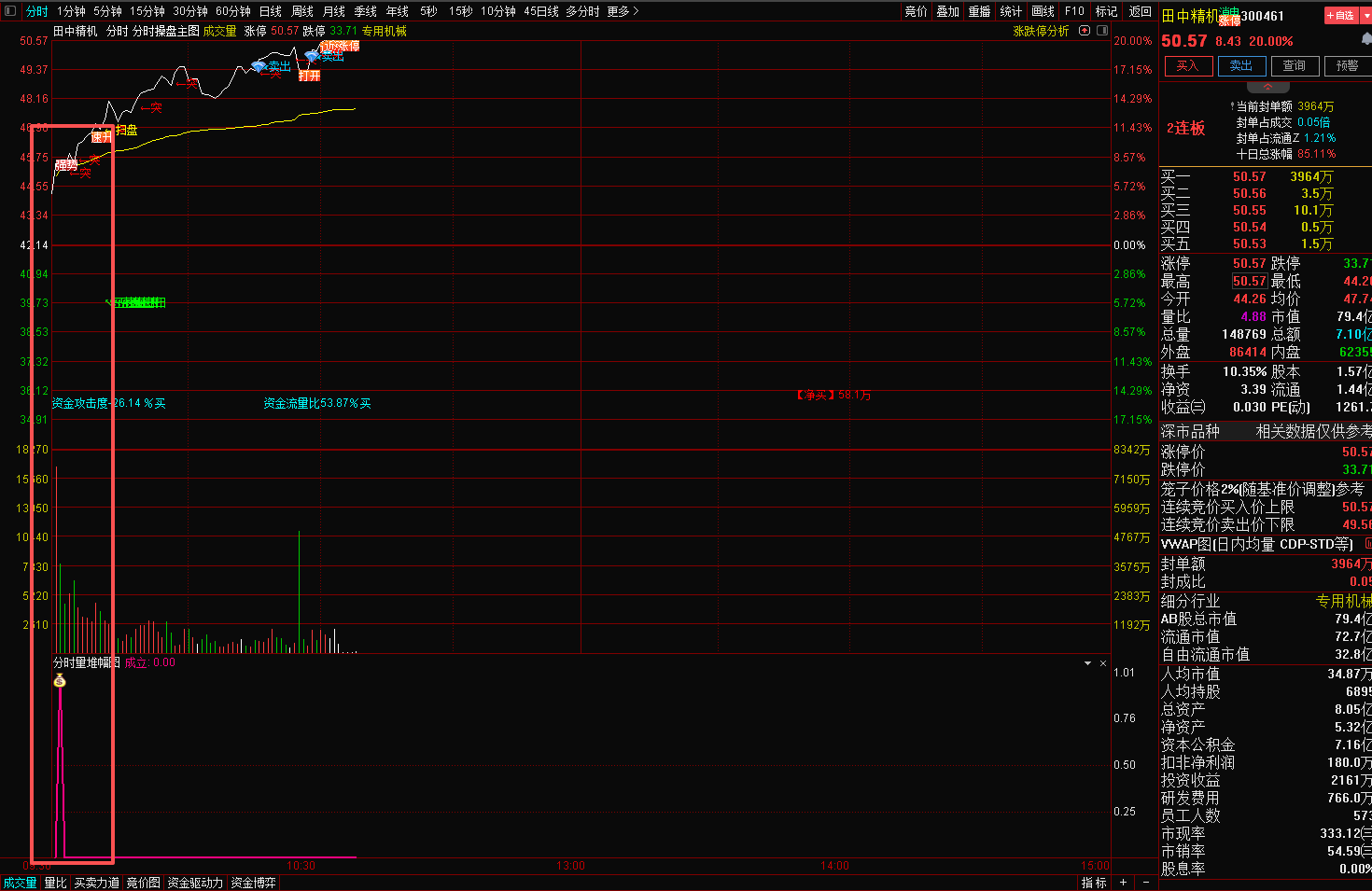Click the 买入 buy button
This screenshot has height=891, width=1372.
click(1188, 66)
